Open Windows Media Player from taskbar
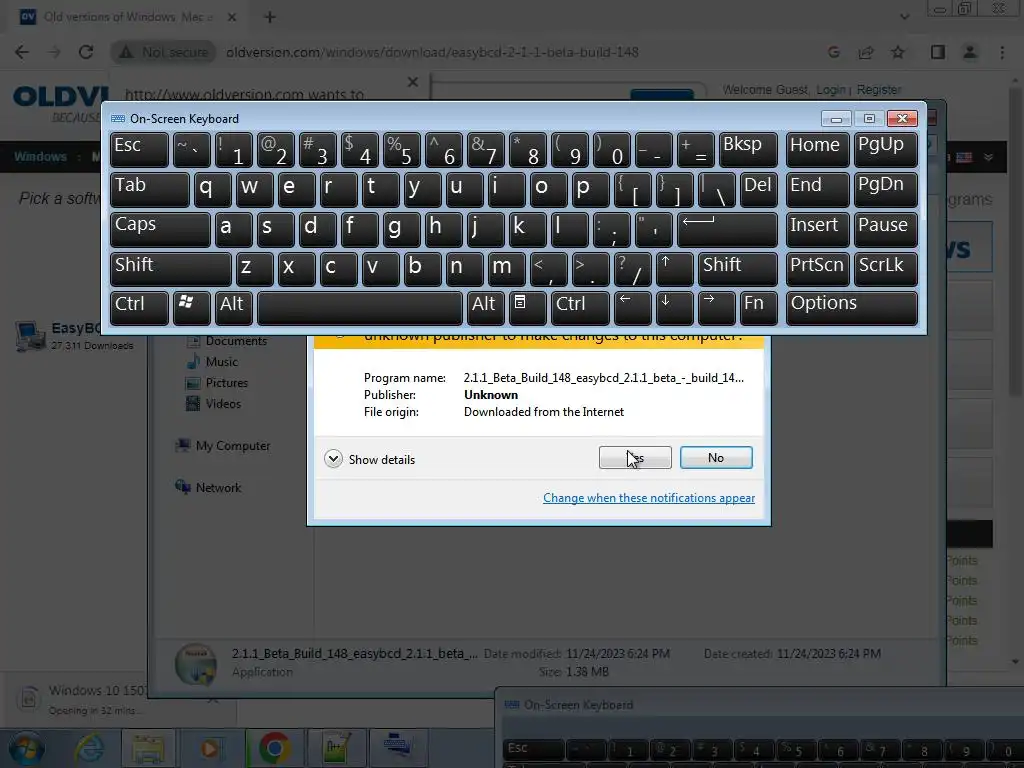The image size is (1024, 768). (x=209, y=748)
